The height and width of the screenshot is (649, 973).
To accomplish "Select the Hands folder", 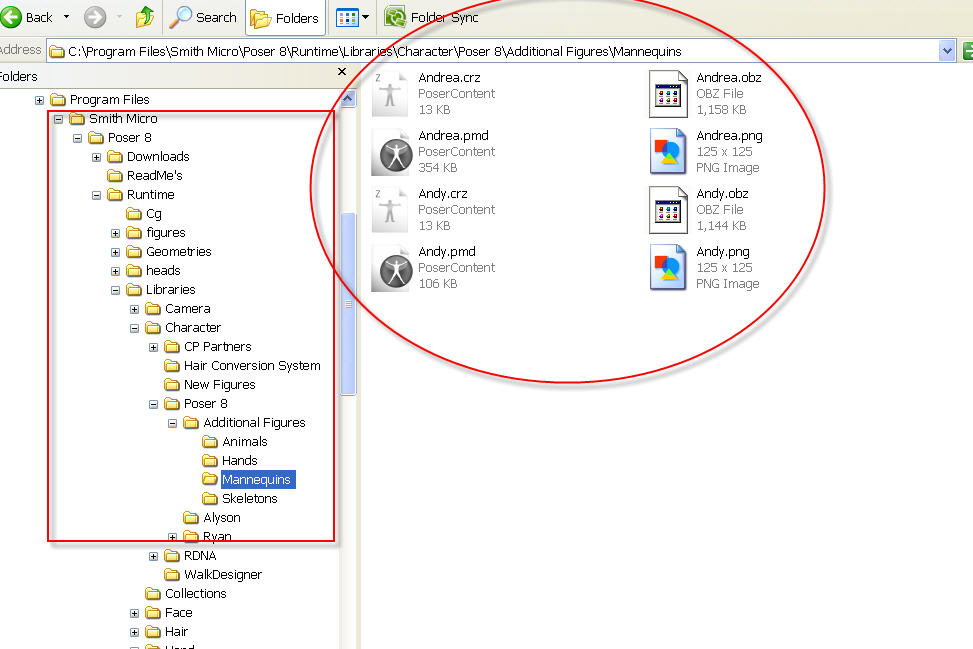I will (240, 460).
